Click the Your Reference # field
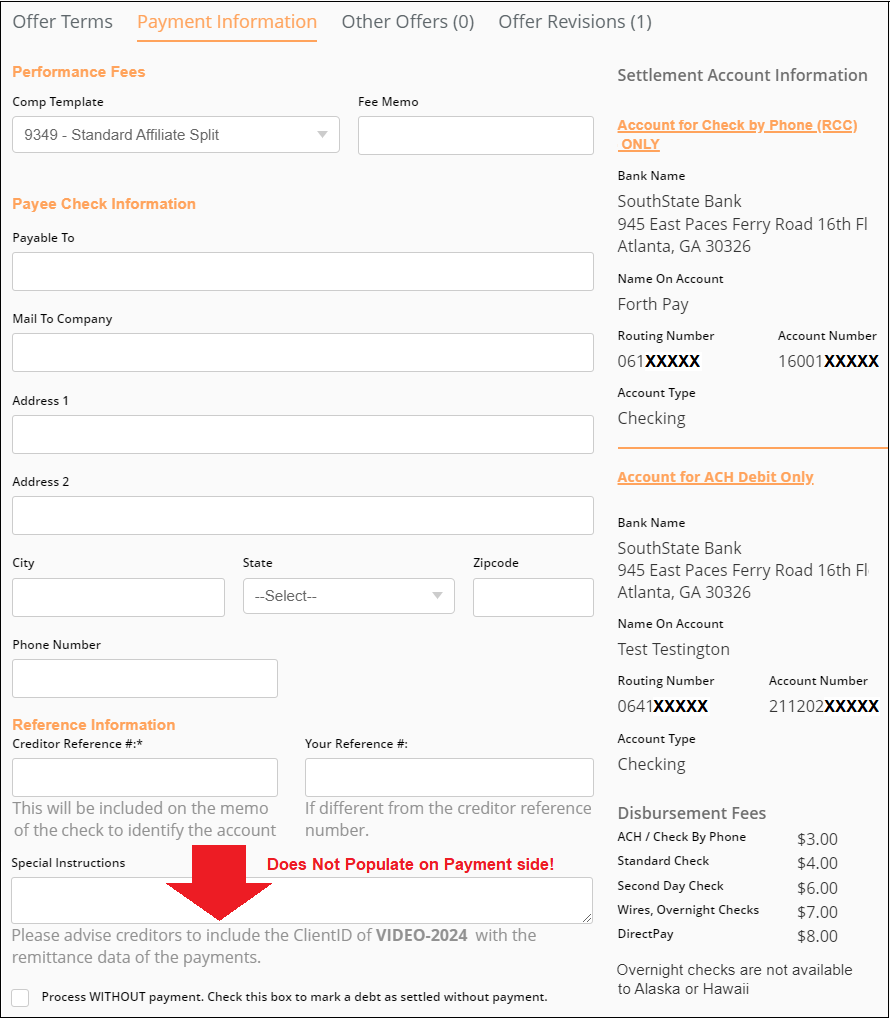The image size is (890, 1018). click(449, 777)
